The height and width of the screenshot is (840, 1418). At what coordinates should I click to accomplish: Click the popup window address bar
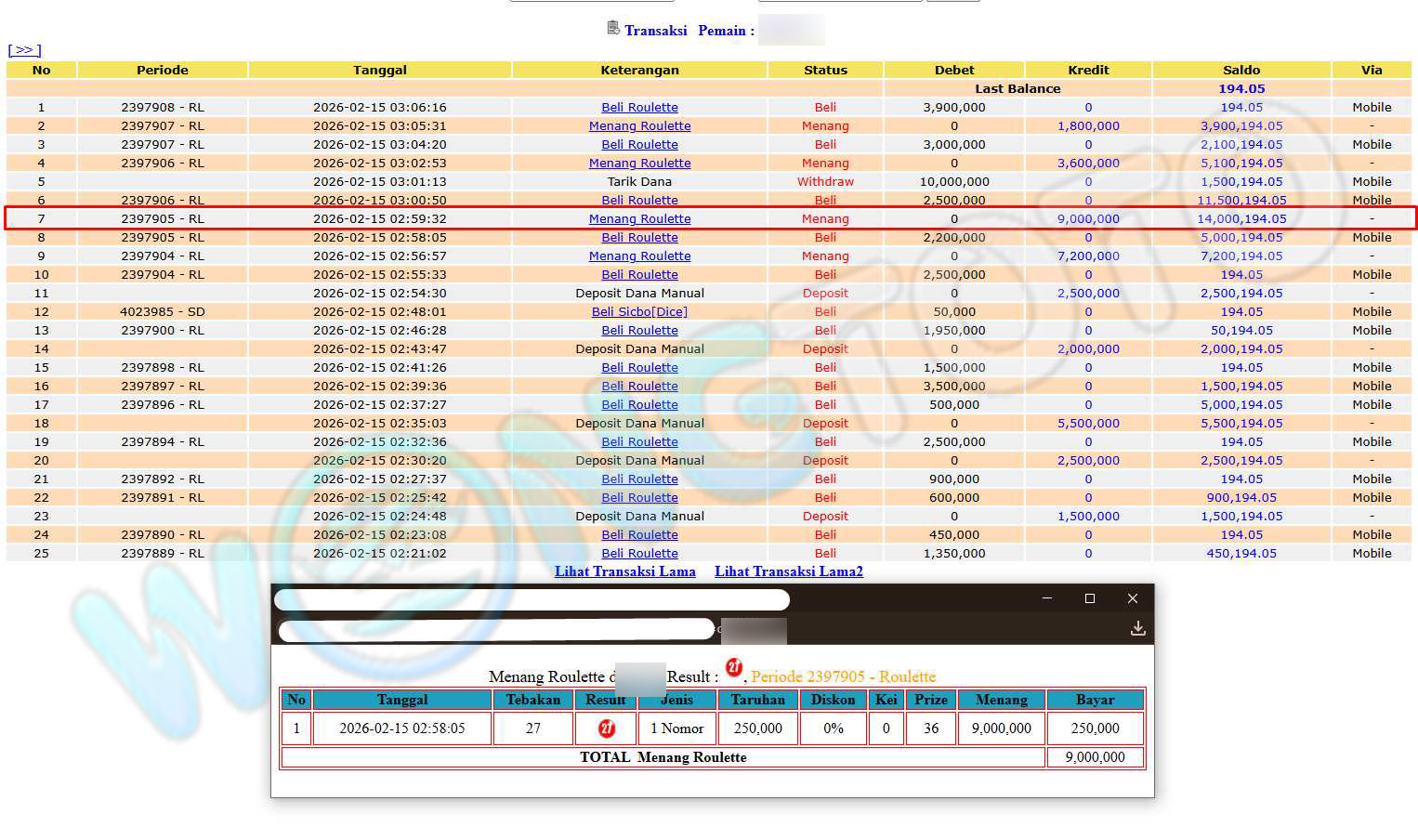click(496, 630)
